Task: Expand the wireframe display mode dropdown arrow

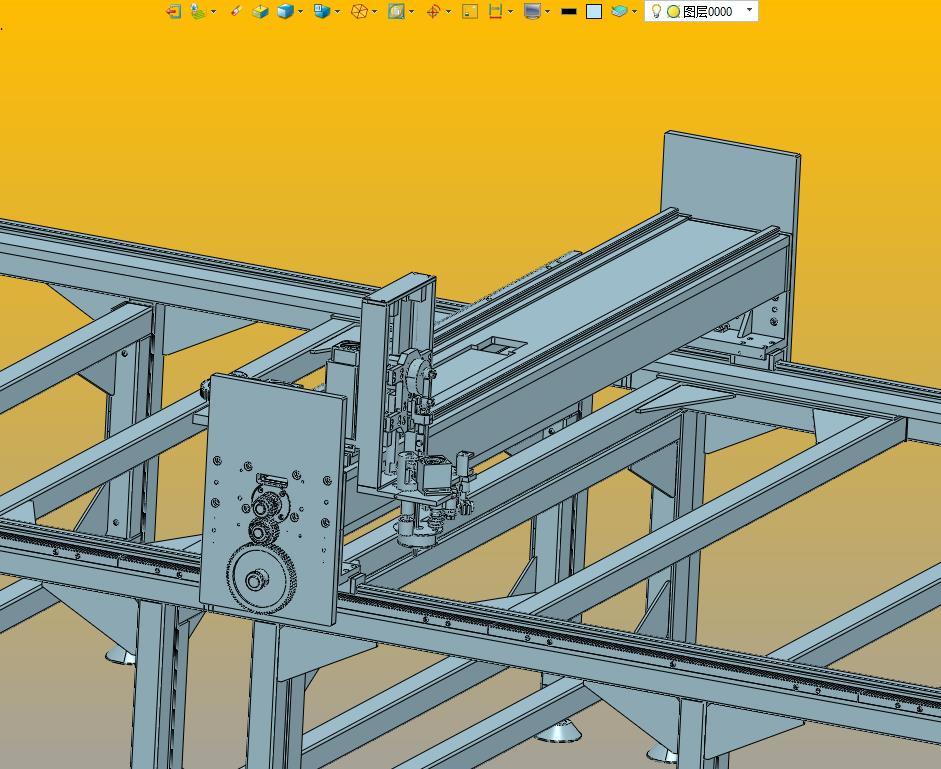Action: tap(374, 11)
